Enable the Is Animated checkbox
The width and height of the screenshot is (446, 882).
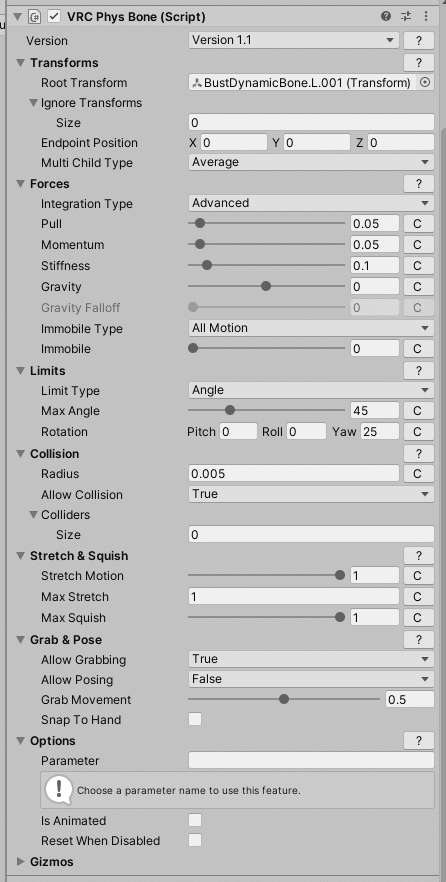click(195, 821)
